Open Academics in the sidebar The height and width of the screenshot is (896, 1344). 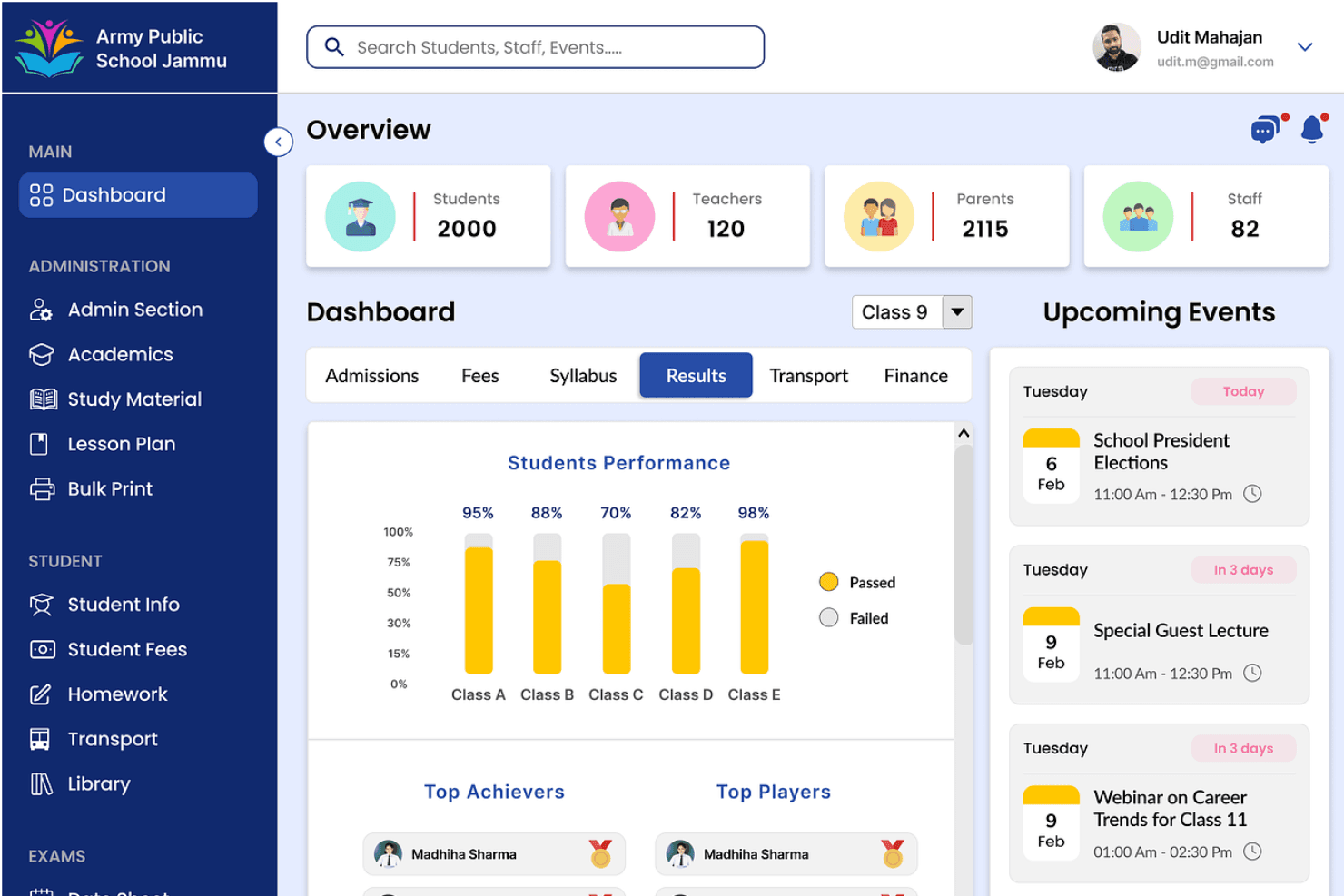(x=101, y=355)
